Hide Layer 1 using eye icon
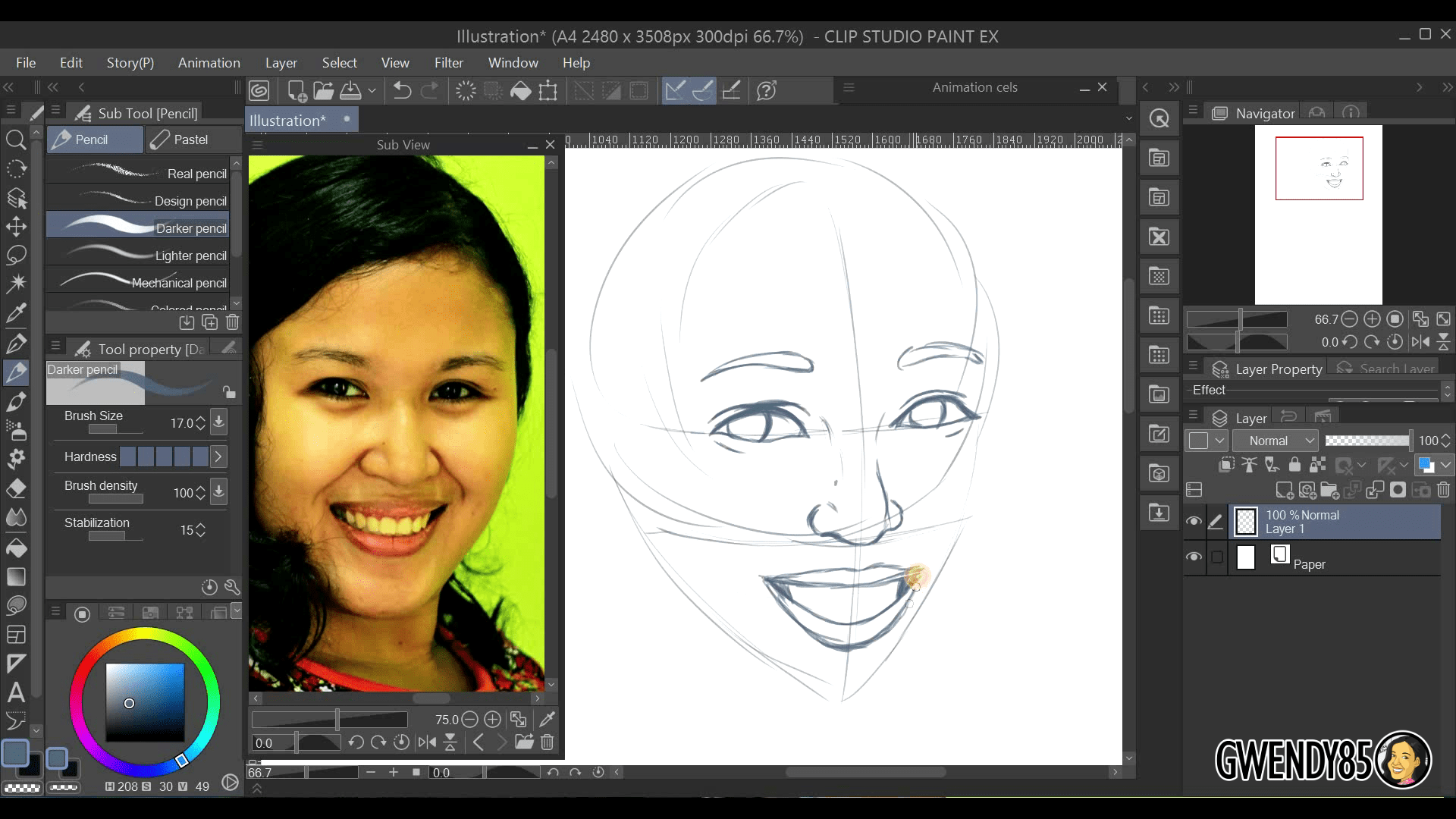 [x=1194, y=521]
